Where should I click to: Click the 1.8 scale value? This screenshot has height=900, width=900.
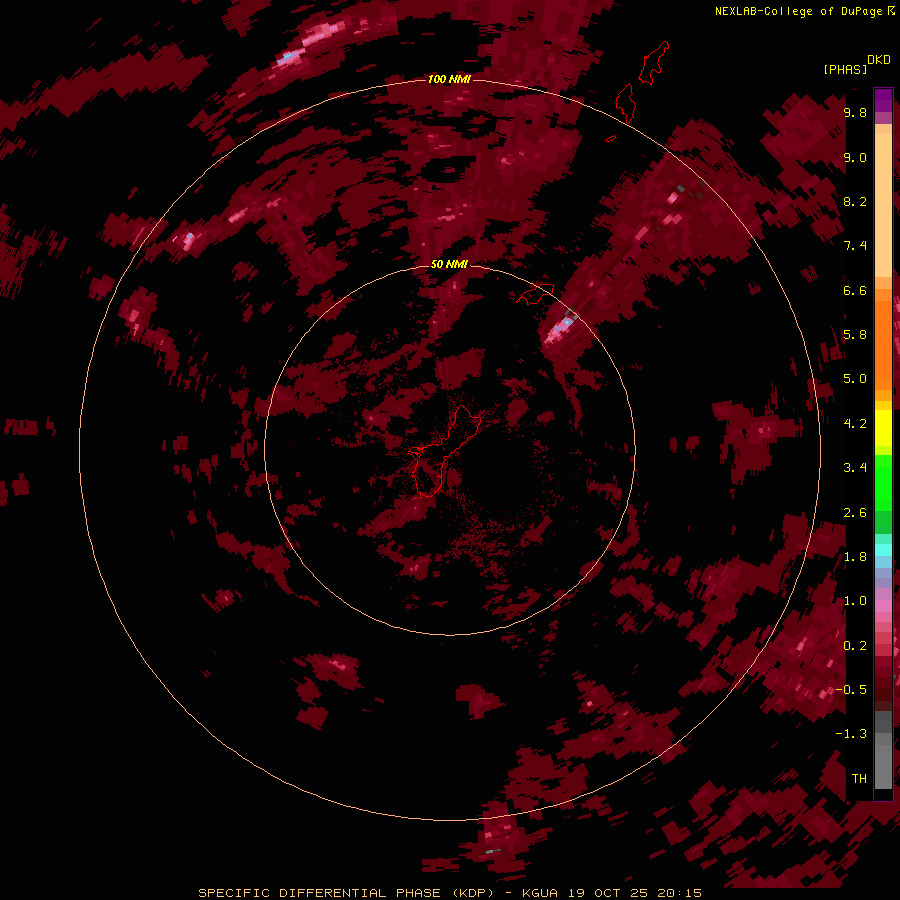click(x=855, y=557)
